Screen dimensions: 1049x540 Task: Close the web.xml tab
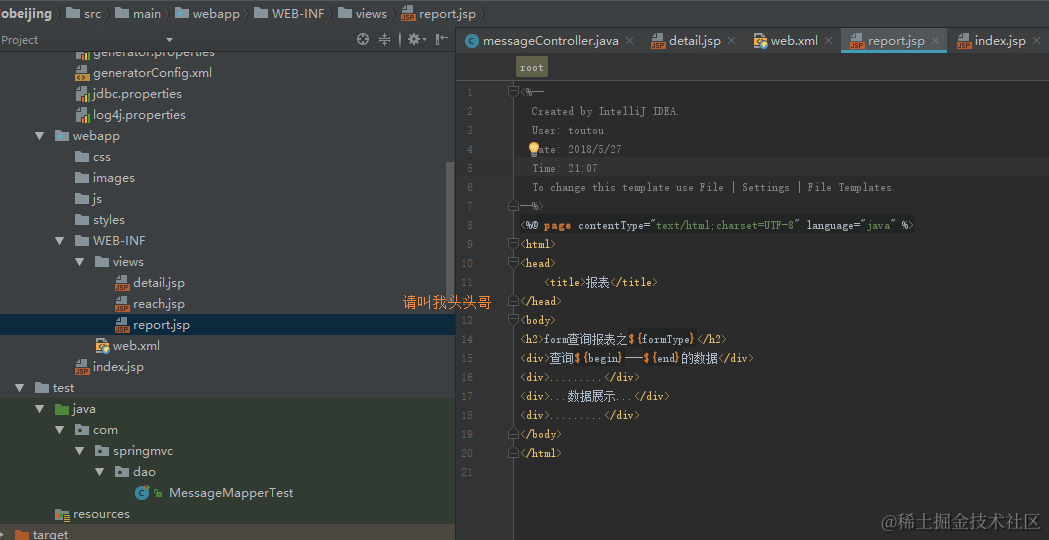[x=829, y=41]
